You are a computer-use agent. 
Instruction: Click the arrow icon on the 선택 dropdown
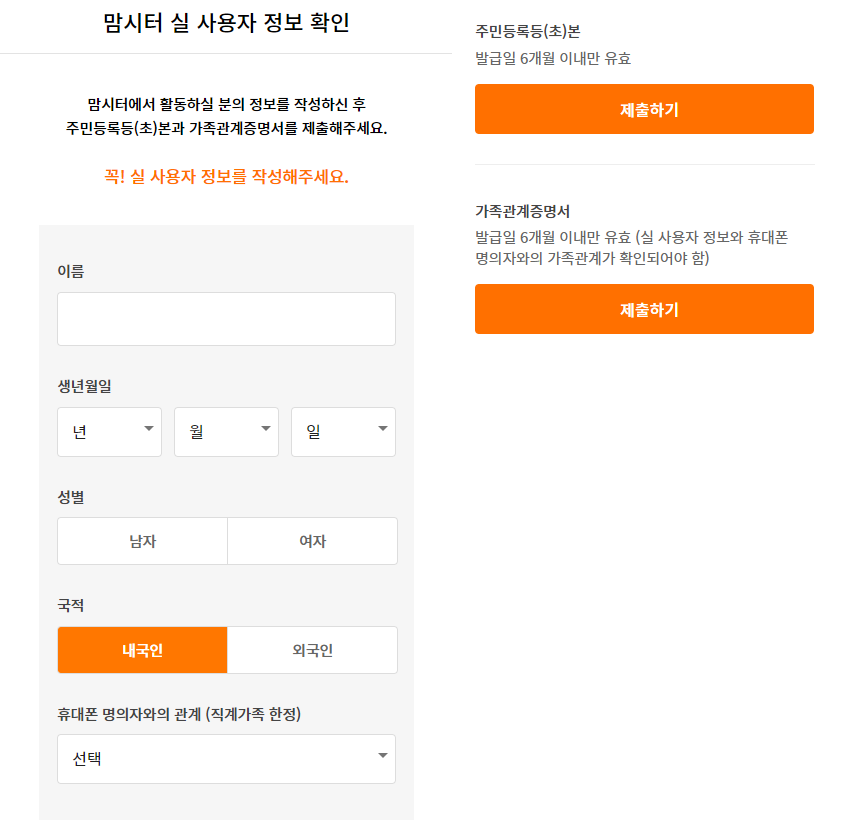click(x=382, y=756)
